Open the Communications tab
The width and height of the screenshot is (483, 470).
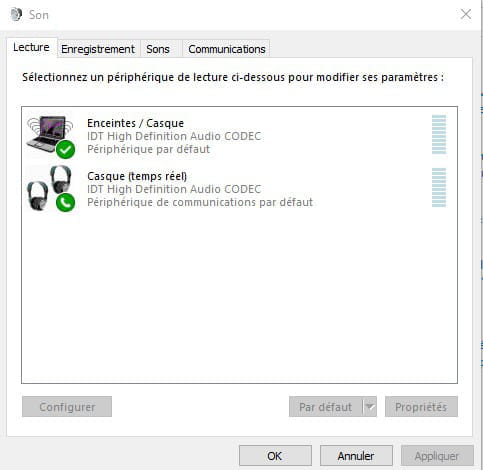tap(227, 49)
